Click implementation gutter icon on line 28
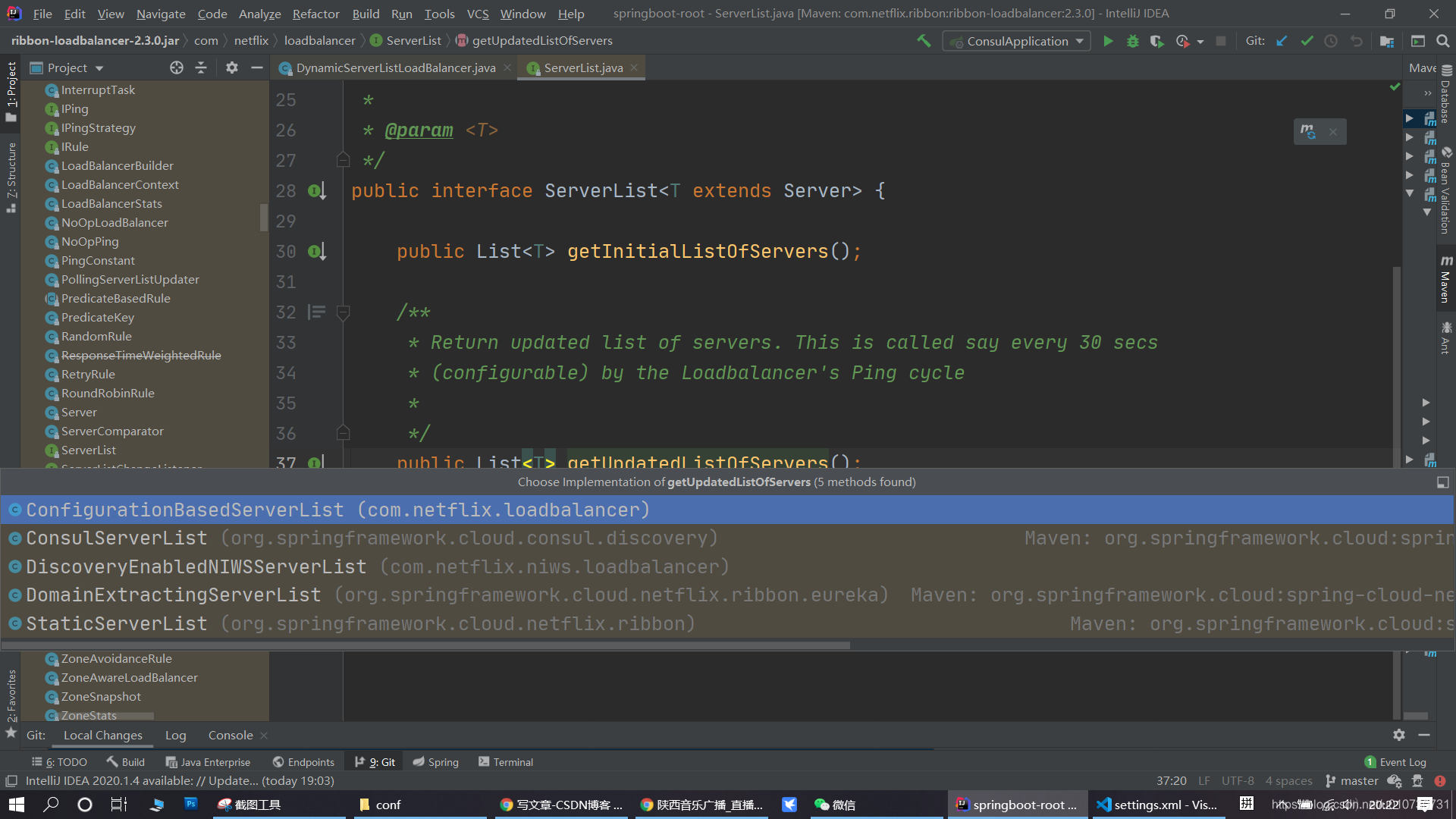Screen dimensions: 1456x819 317,190
